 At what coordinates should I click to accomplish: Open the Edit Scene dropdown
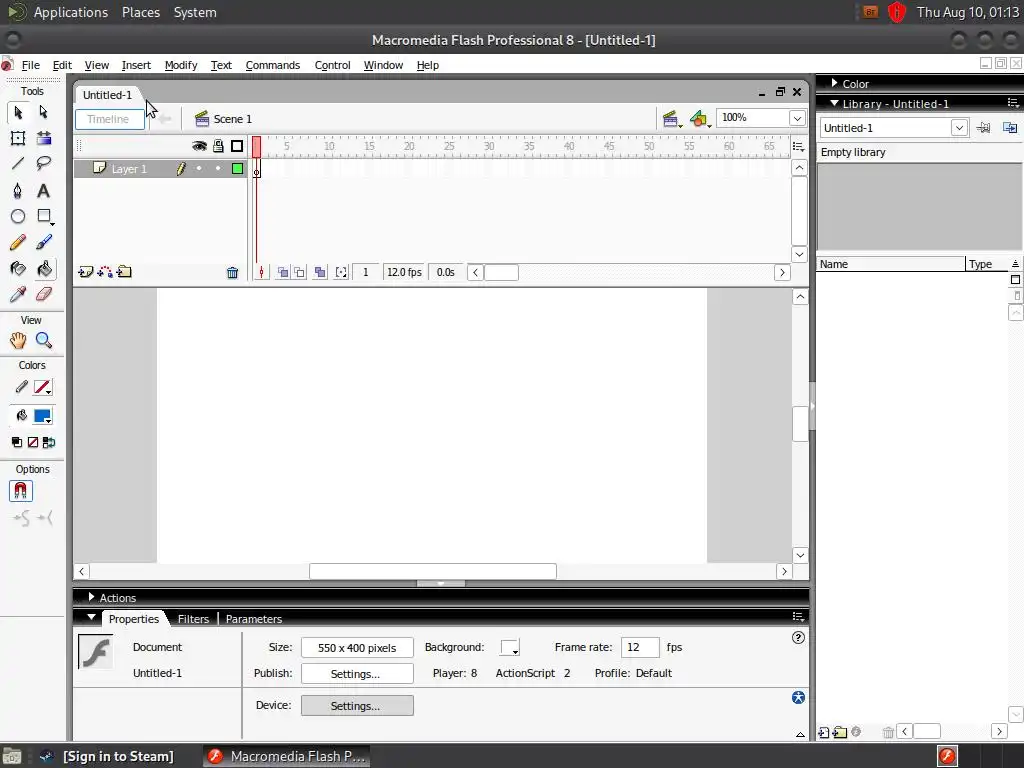pyautogui.click(x=671, y=119)
